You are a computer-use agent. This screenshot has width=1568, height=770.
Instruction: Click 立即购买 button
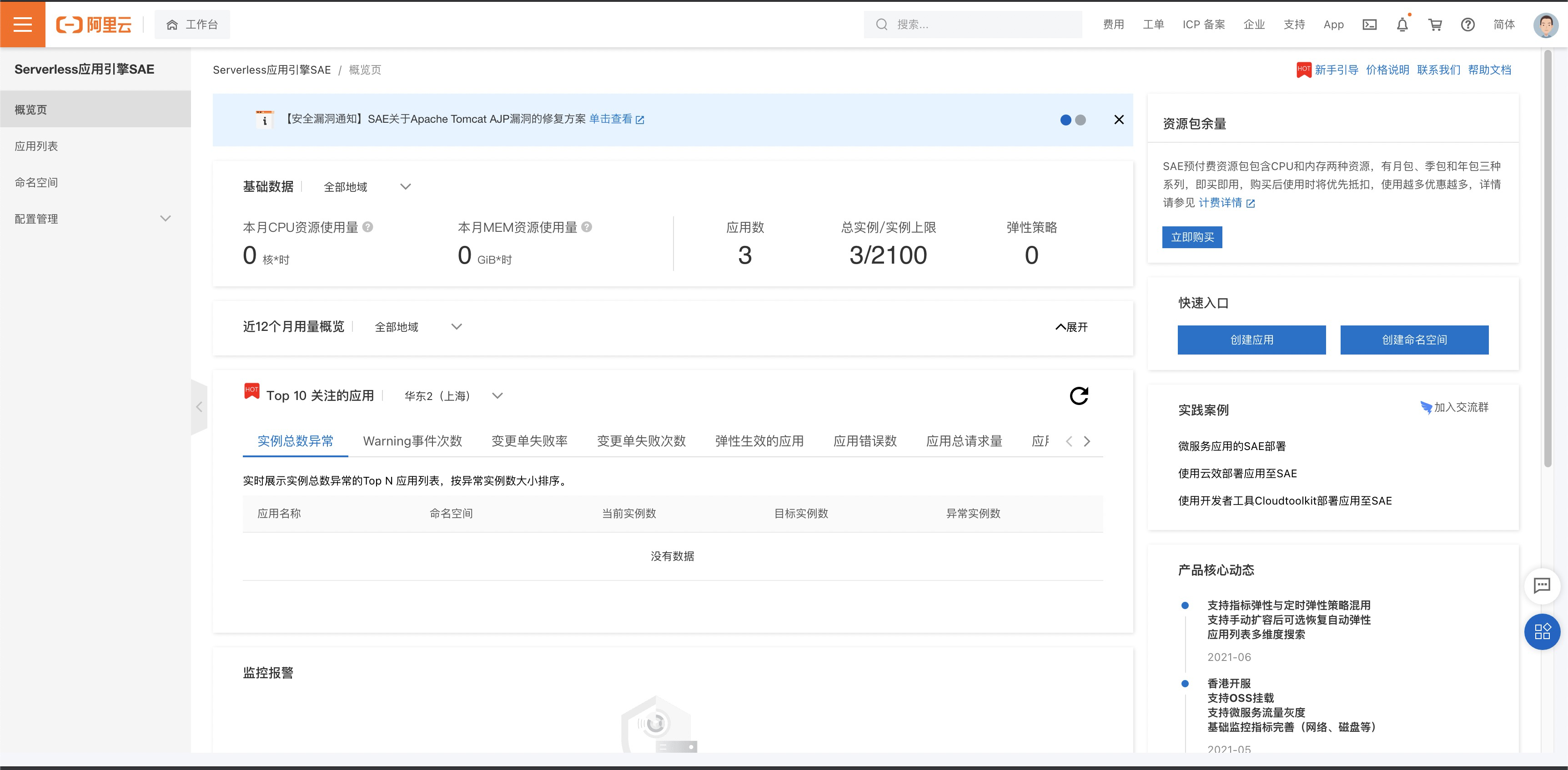pos(1192,237)
